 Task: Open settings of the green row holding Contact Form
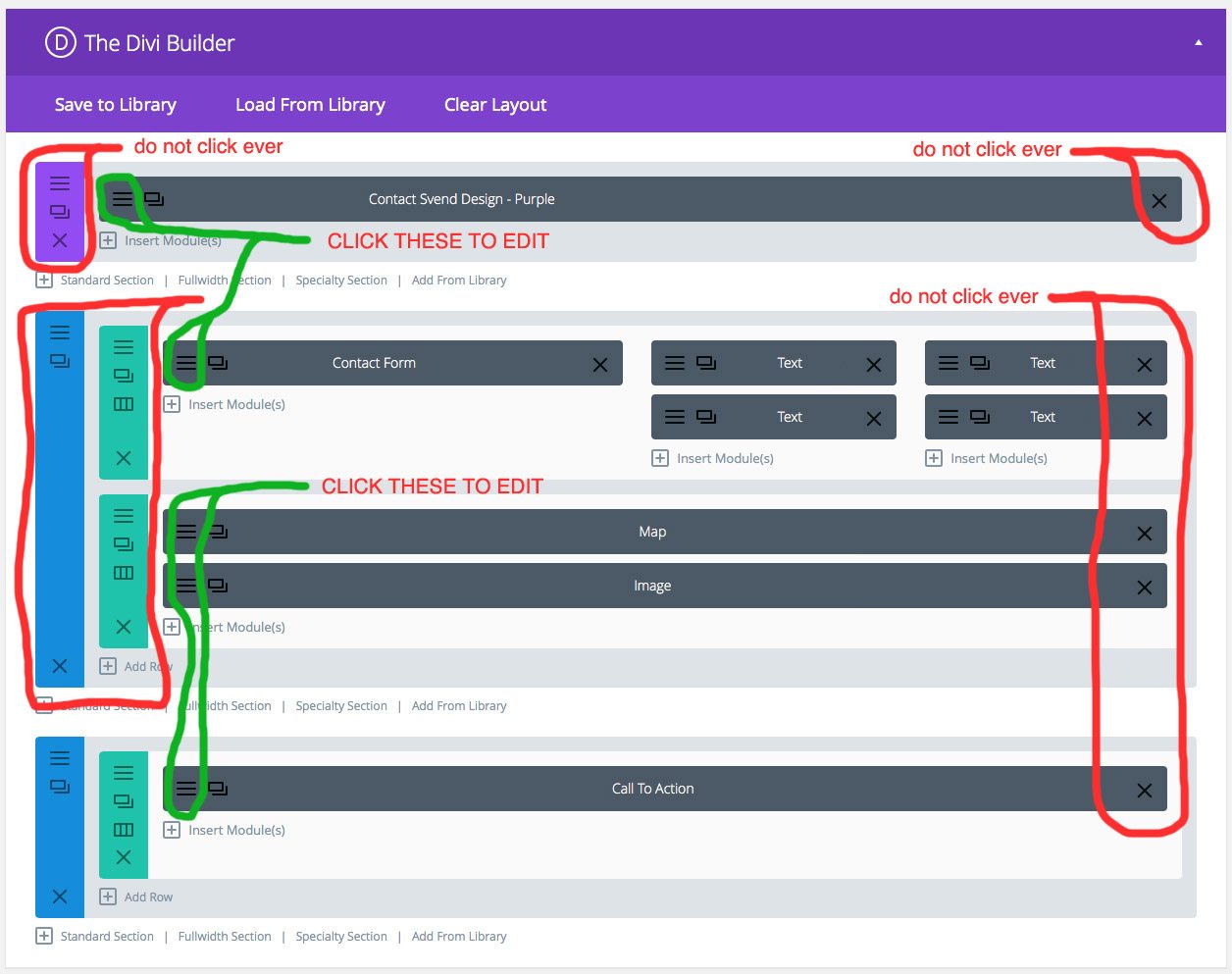pos(124,347)
